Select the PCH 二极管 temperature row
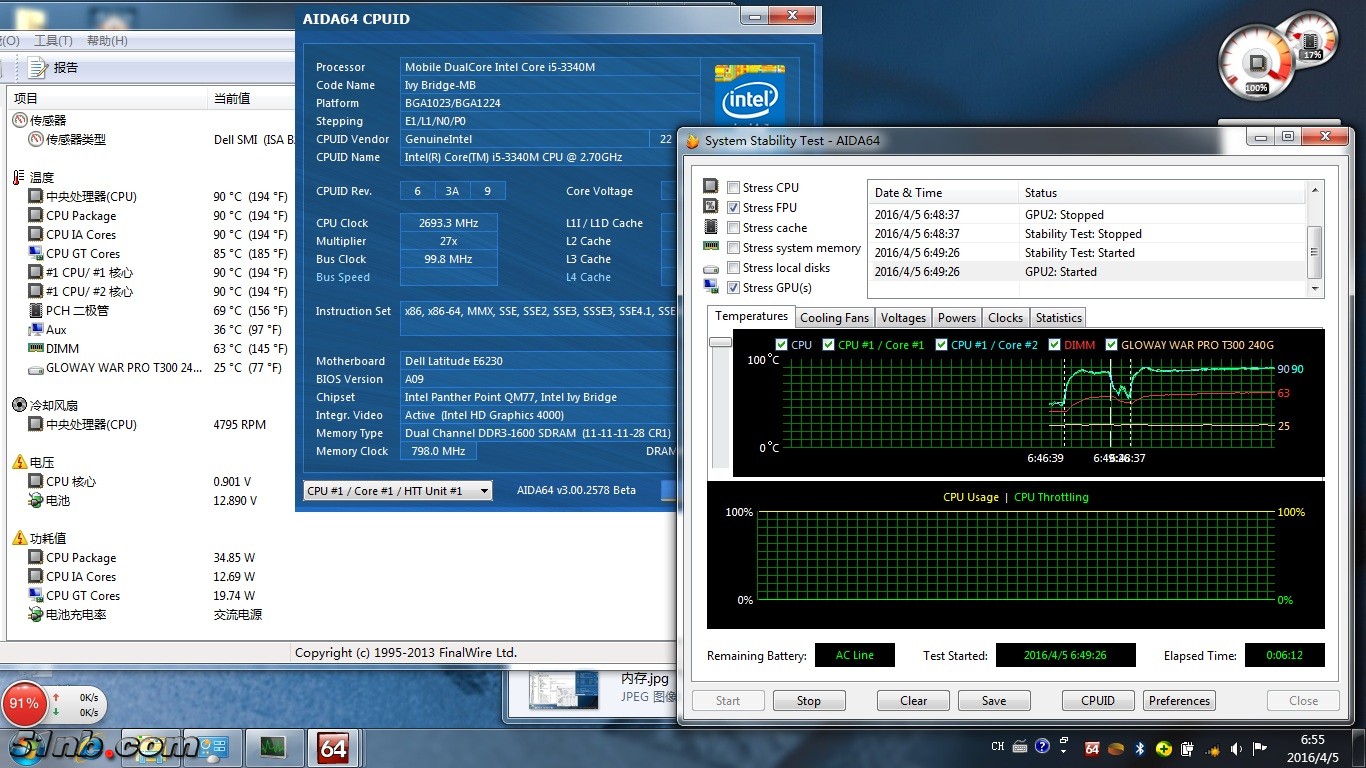1366x768 pixels. click(x=150, y=311)
